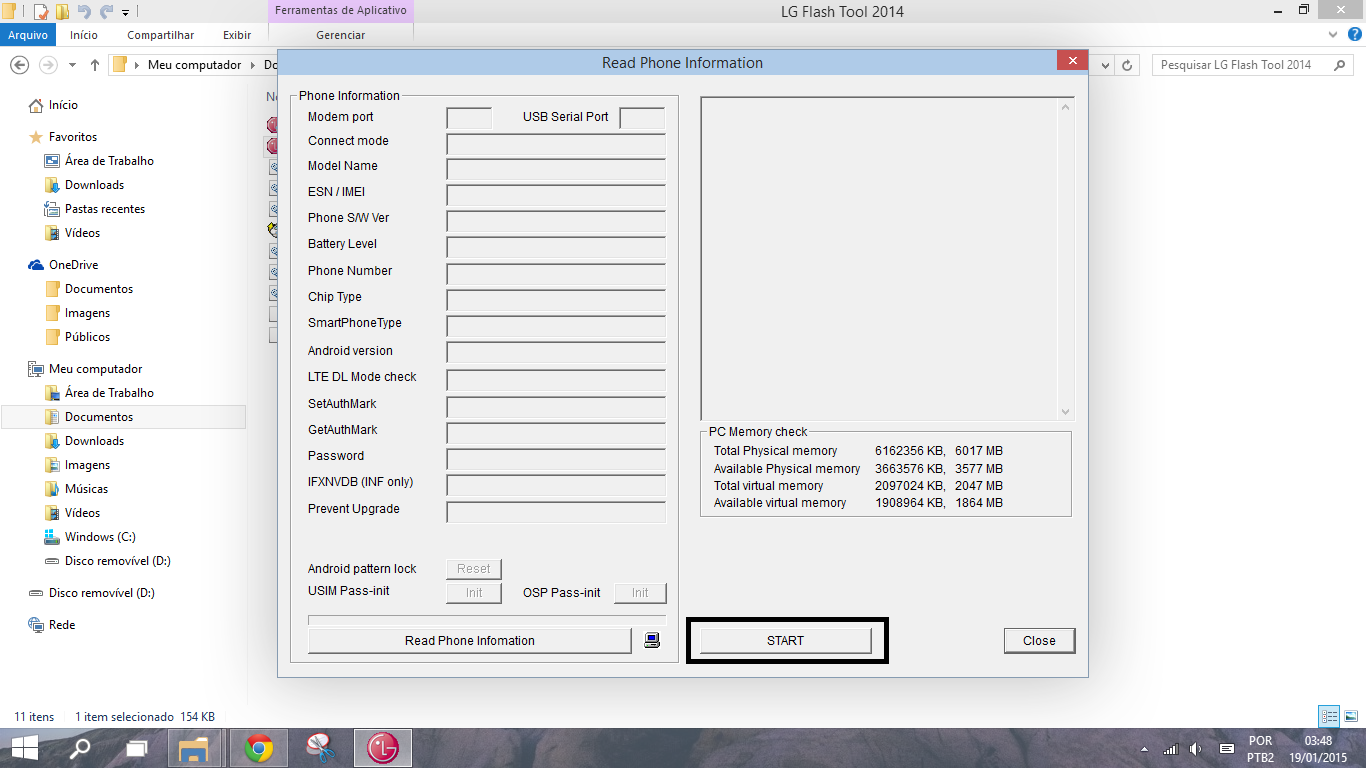
Task: Click the progress bar above Read Phone Infomation
Action: 487,620
